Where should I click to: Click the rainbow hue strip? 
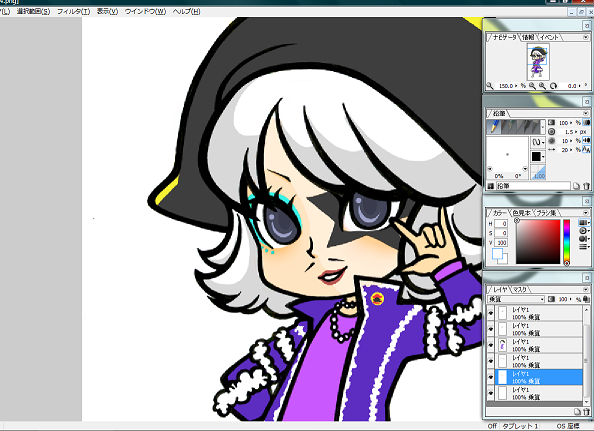point(566,241)
